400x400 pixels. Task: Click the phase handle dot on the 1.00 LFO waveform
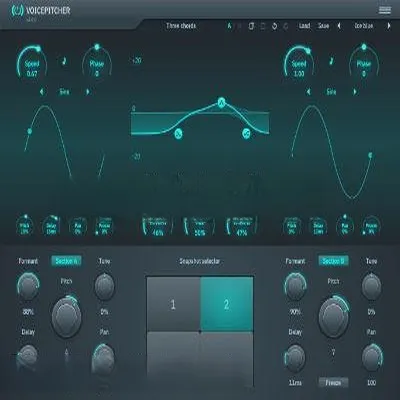tap(370, 155)
